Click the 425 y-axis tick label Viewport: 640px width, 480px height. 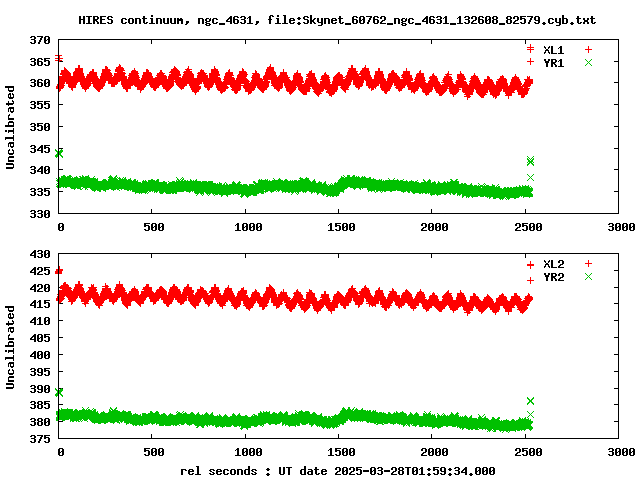pyautogui.click(x=40, y=271)
